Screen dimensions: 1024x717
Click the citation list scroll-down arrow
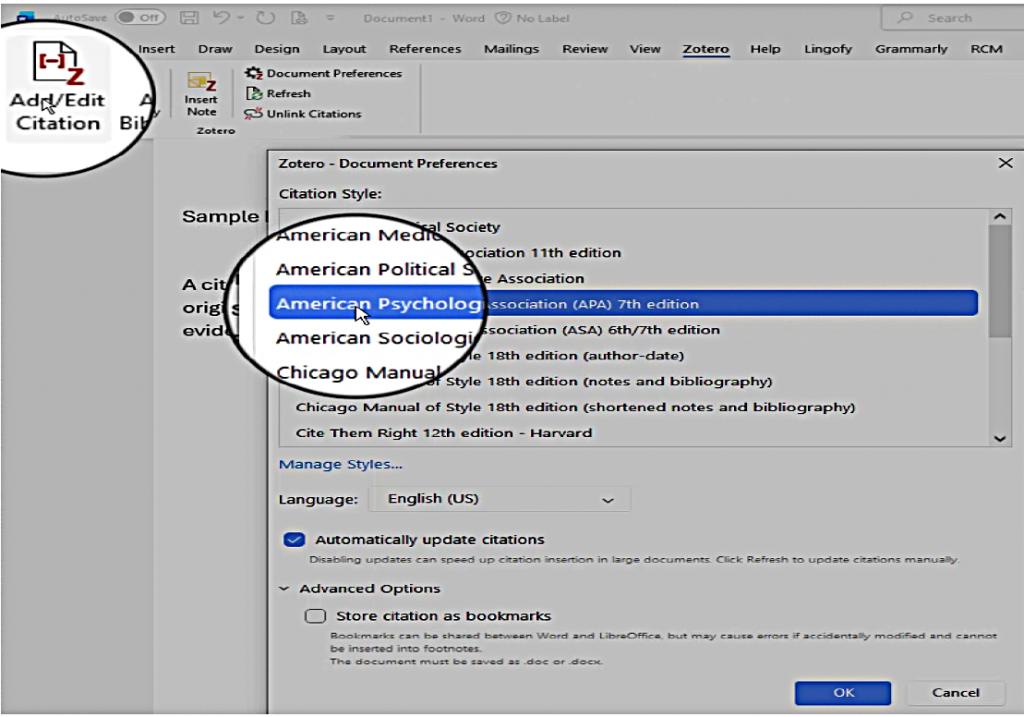999,437
